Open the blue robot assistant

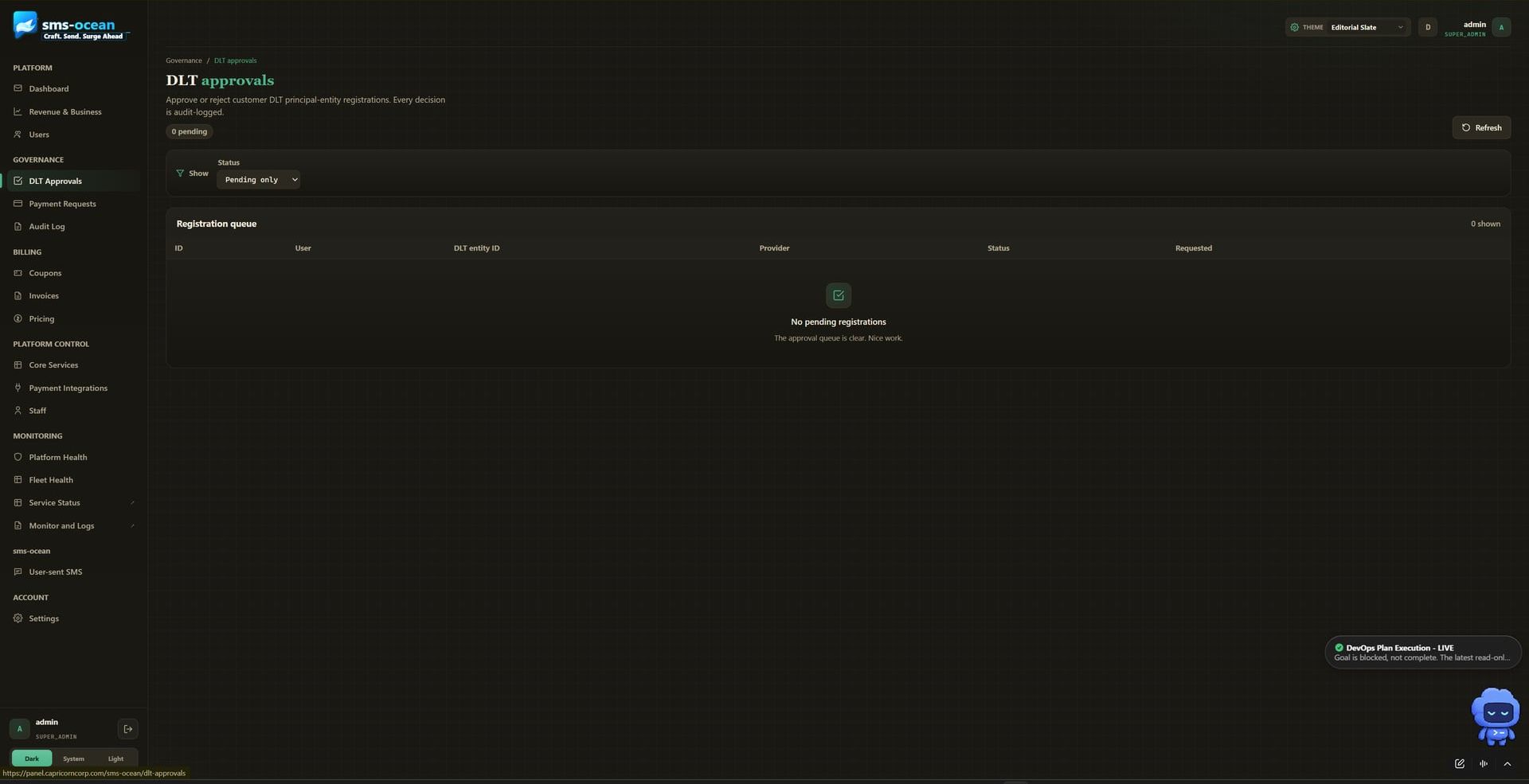click(1495, 716)
